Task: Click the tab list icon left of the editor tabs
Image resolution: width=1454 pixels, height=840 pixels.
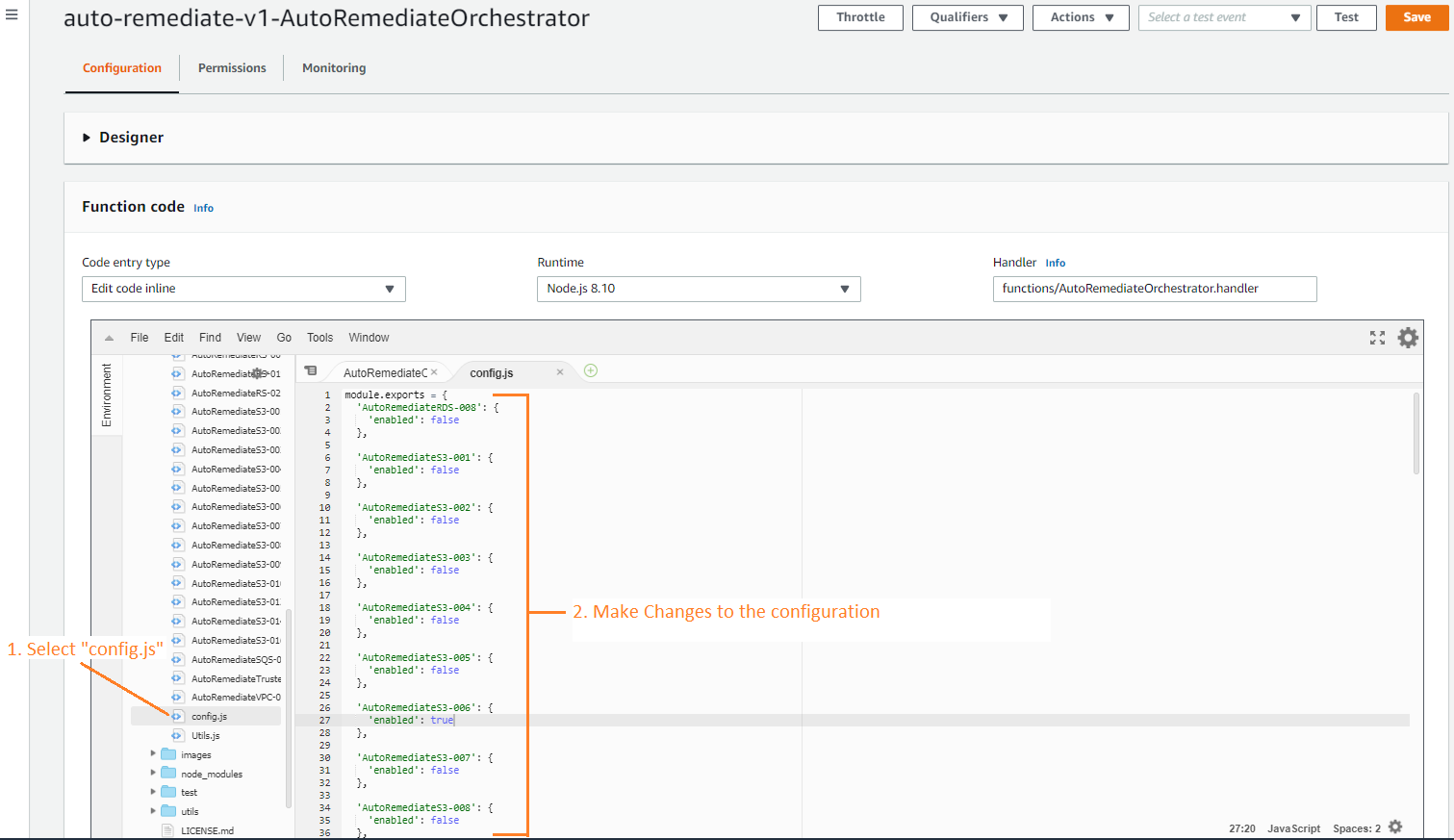Action: 310,370
